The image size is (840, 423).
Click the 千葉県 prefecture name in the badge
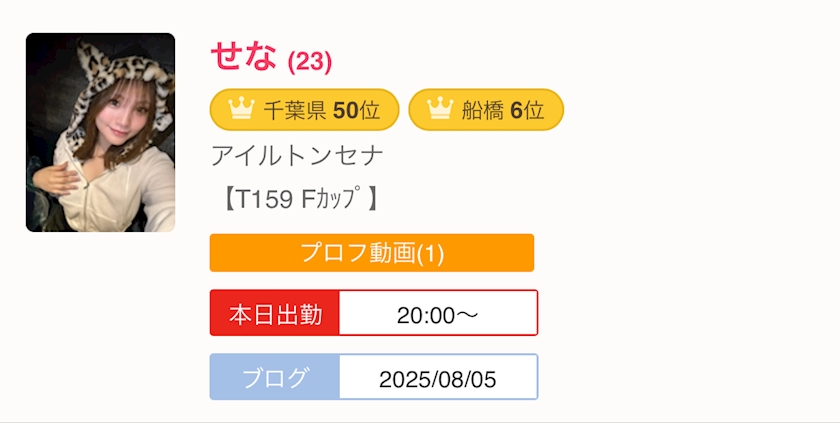pos(295,110)
